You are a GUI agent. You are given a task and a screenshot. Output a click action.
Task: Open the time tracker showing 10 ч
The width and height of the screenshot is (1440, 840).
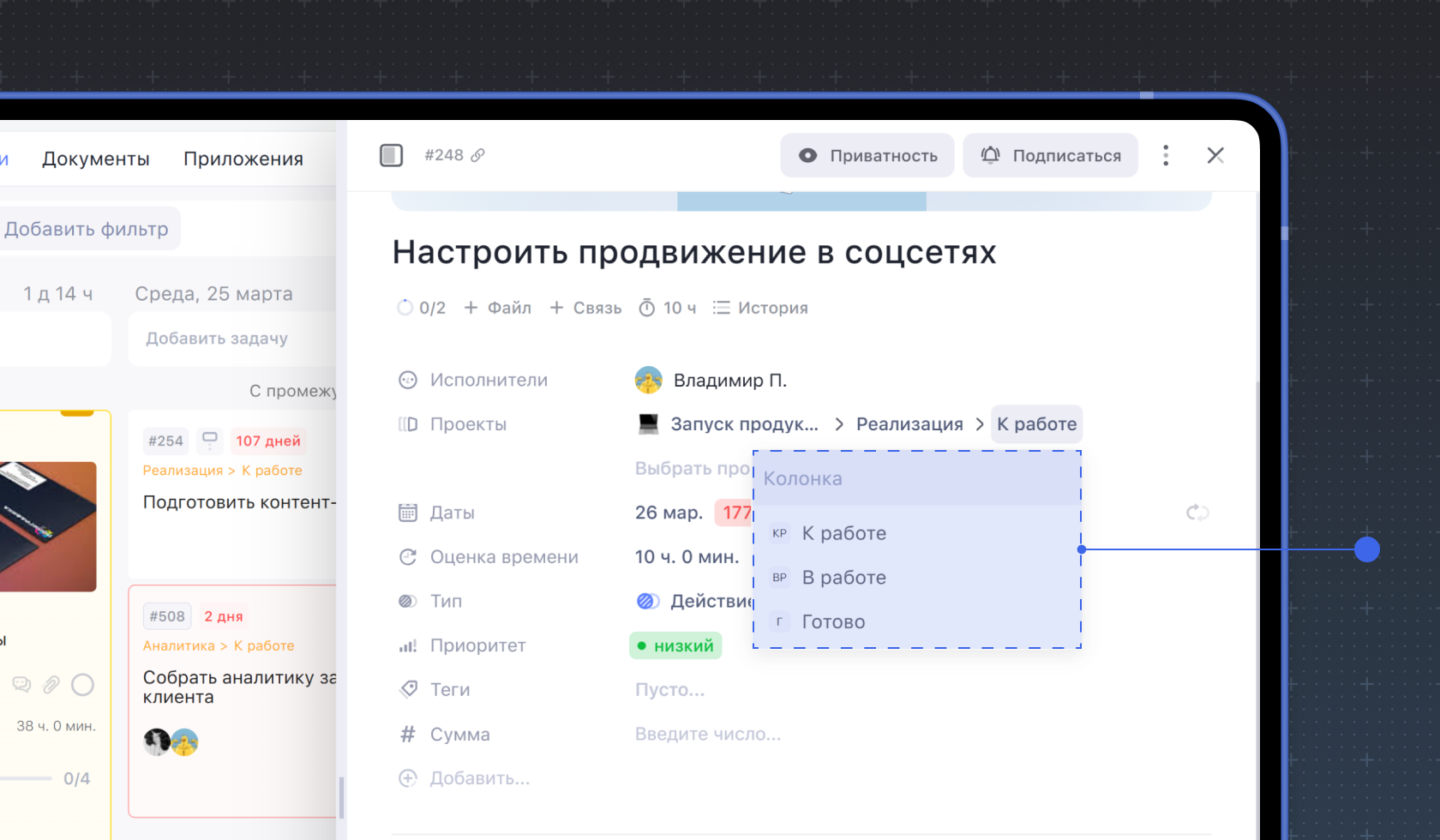668,308
